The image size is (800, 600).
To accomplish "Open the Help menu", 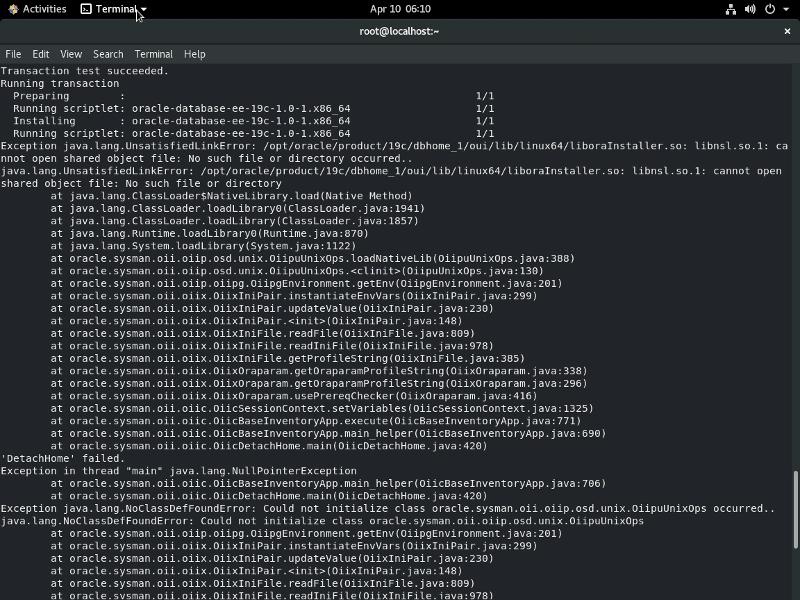I will pos(194,54).
